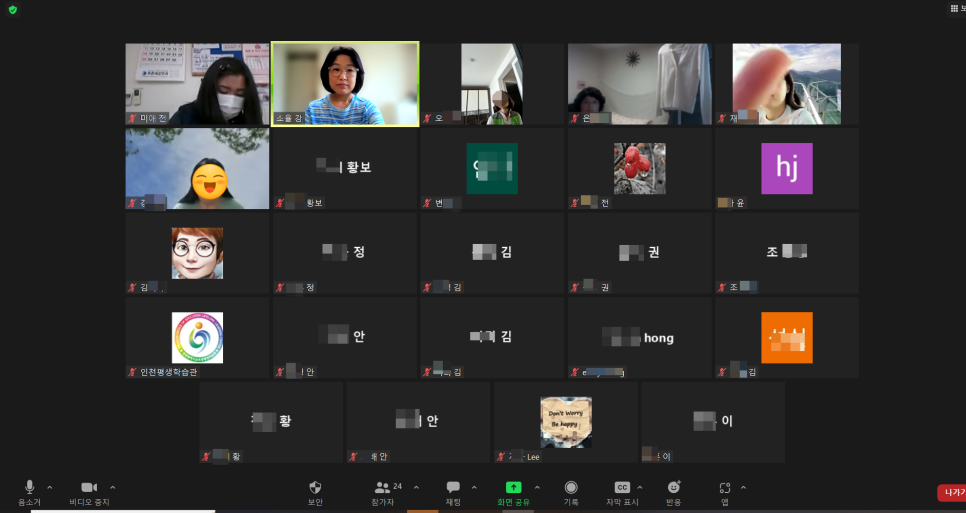
Task: Select the Don't Worry Be happy tile
Action: pyautogui.click(x=566, y=422)
